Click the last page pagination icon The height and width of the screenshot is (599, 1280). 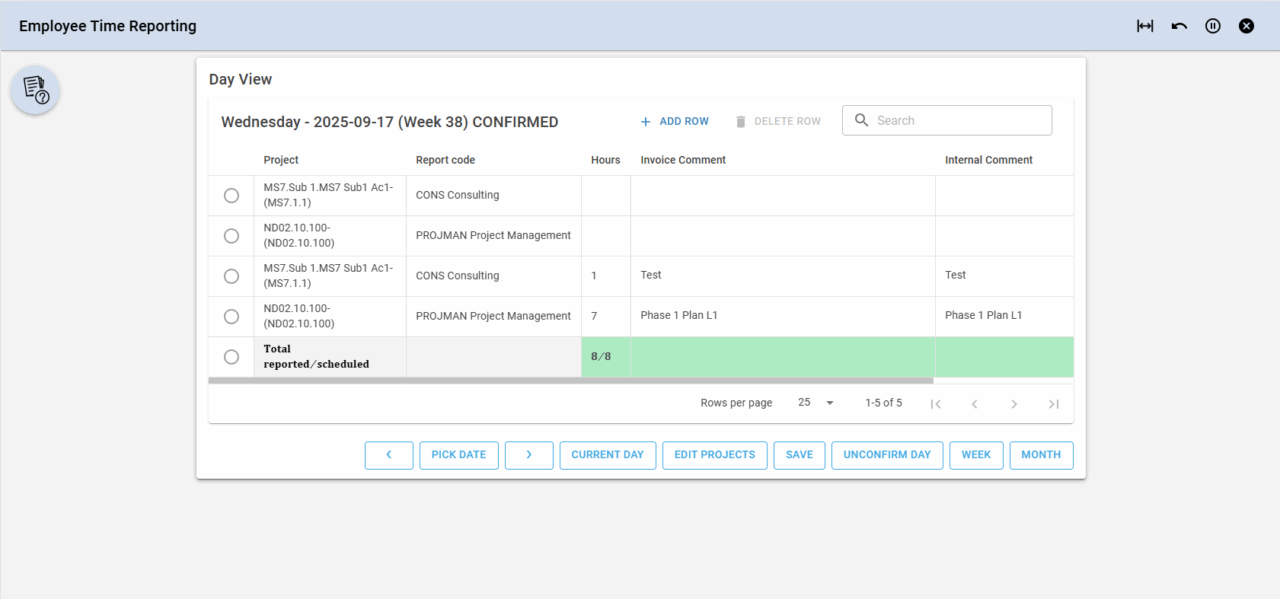[1053, 404]
